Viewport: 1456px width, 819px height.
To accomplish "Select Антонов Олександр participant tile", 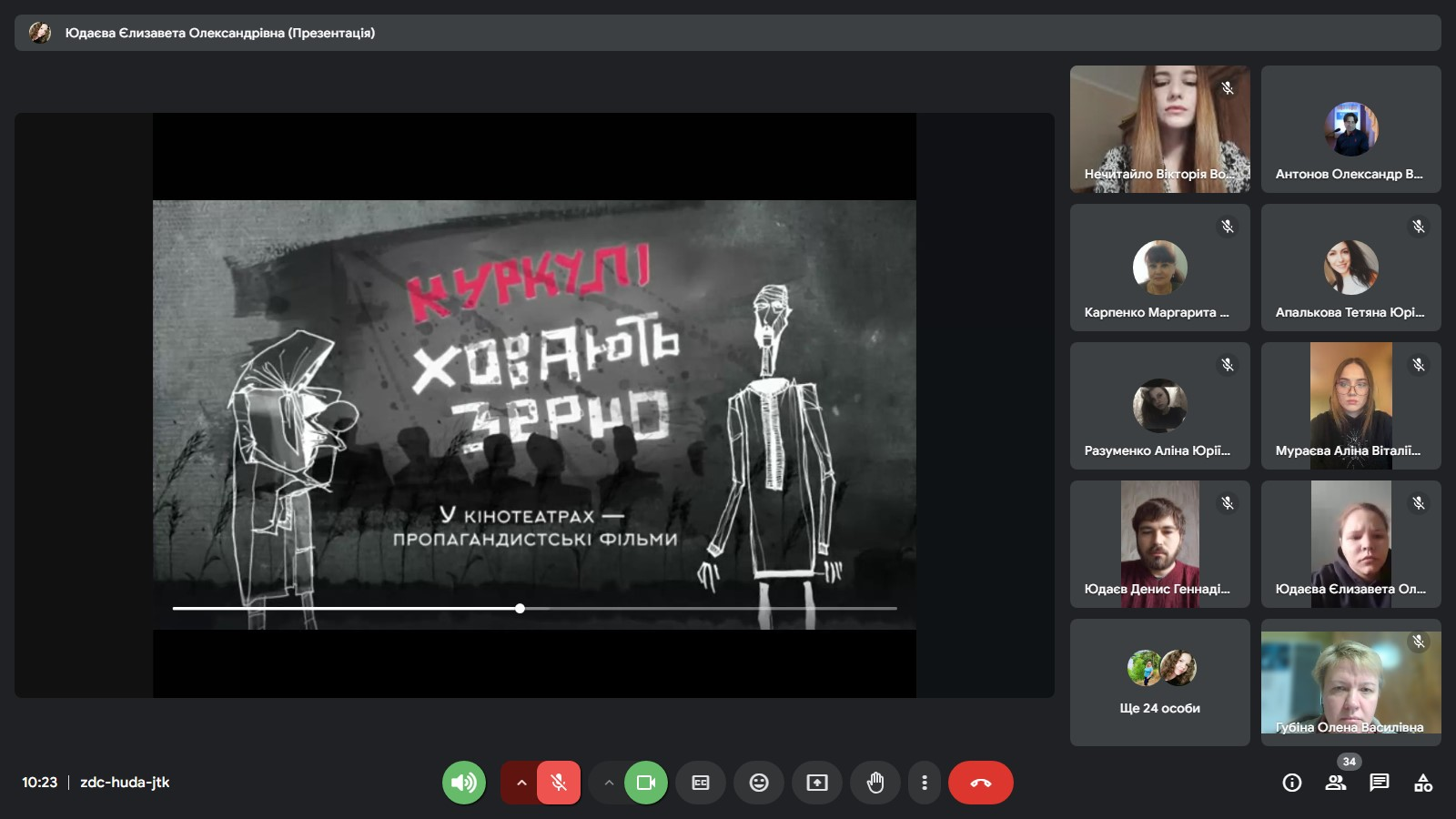I will [1351, 129].
